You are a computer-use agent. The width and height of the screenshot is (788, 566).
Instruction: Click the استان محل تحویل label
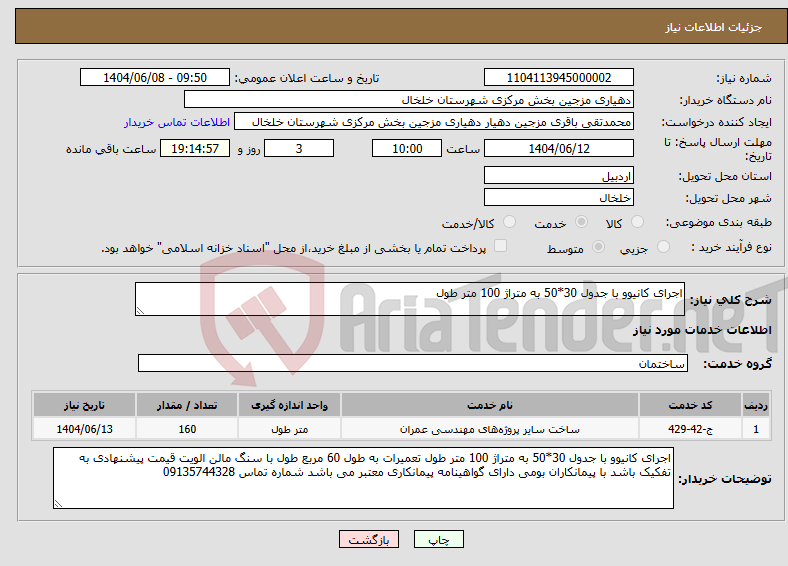725,176
